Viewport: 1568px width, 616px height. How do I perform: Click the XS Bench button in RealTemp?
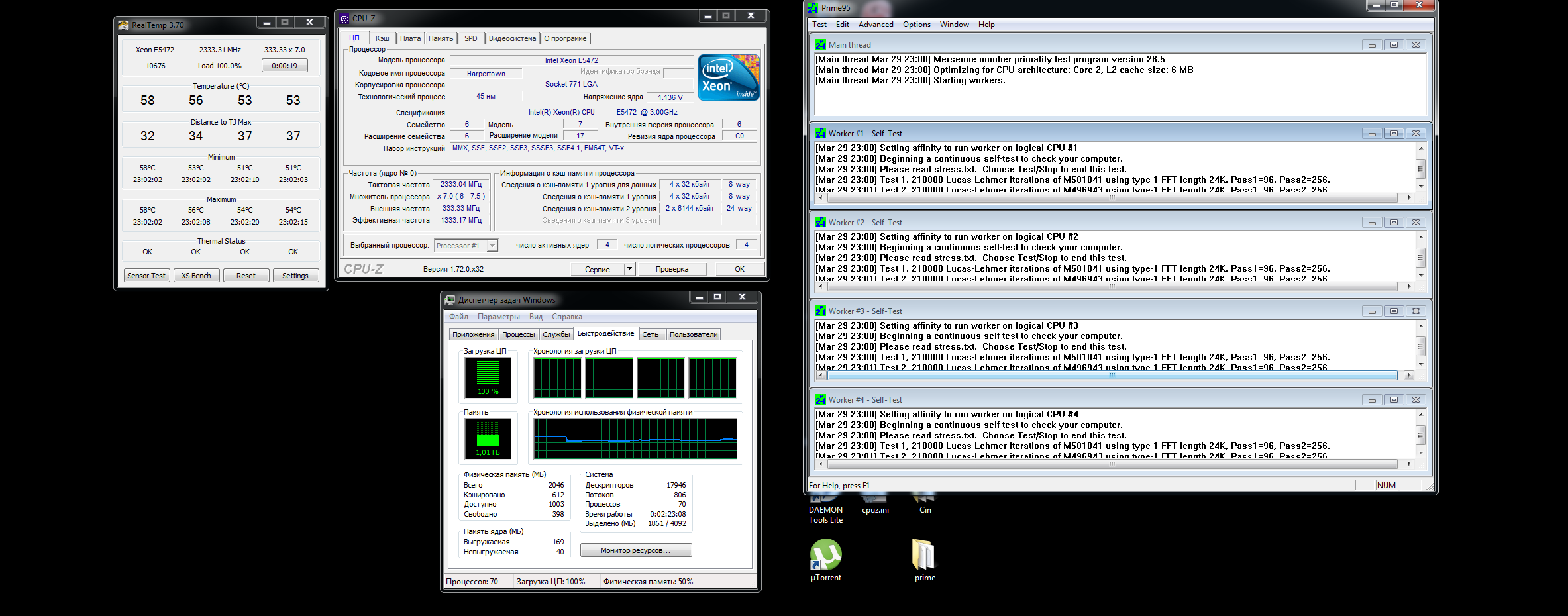point(196,276)
